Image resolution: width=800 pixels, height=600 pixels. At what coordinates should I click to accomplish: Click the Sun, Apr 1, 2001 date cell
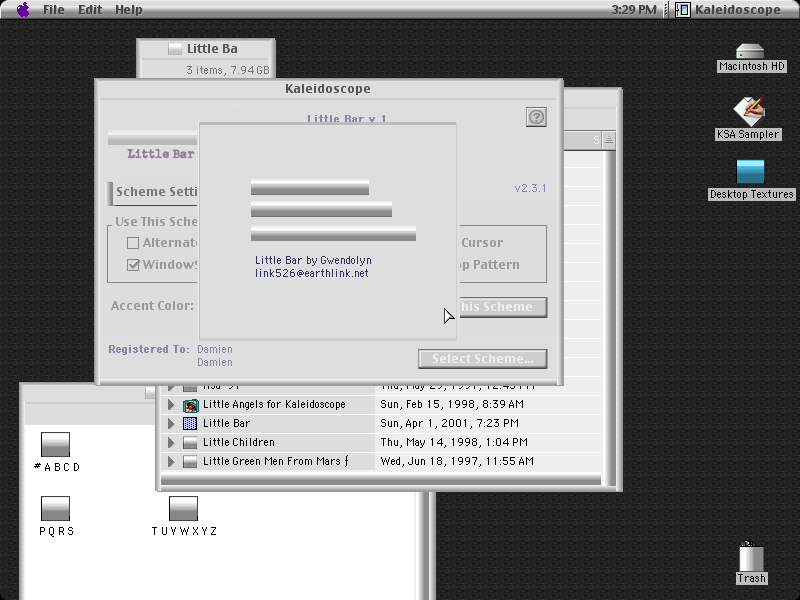449,423
